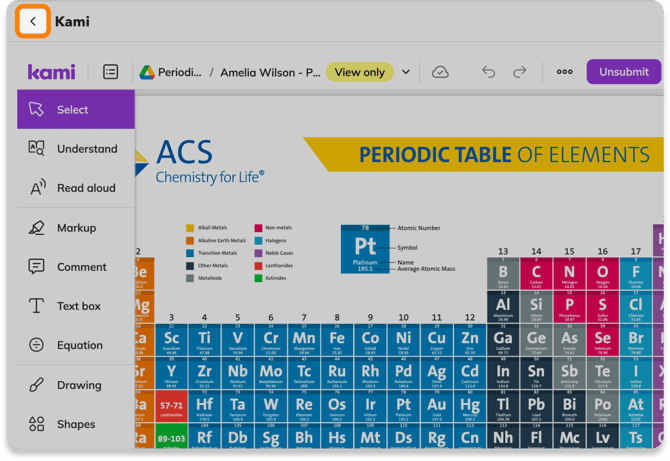Expand the dropdown arrow beside View only
Image resolution: width=670 pixels, height=461 pixels.
pyautogui.click(x=406, y=72)
